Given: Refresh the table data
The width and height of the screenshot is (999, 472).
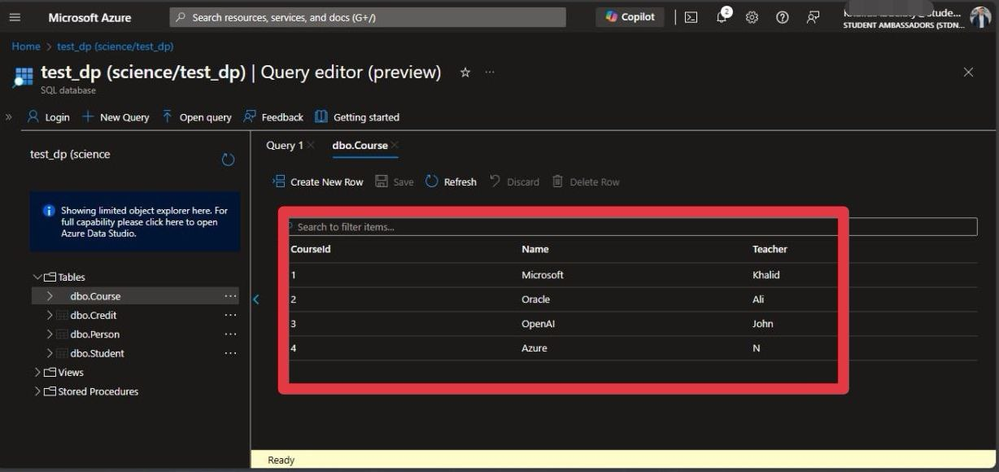Looking at the screenshot, I should (x=451, y=182).
